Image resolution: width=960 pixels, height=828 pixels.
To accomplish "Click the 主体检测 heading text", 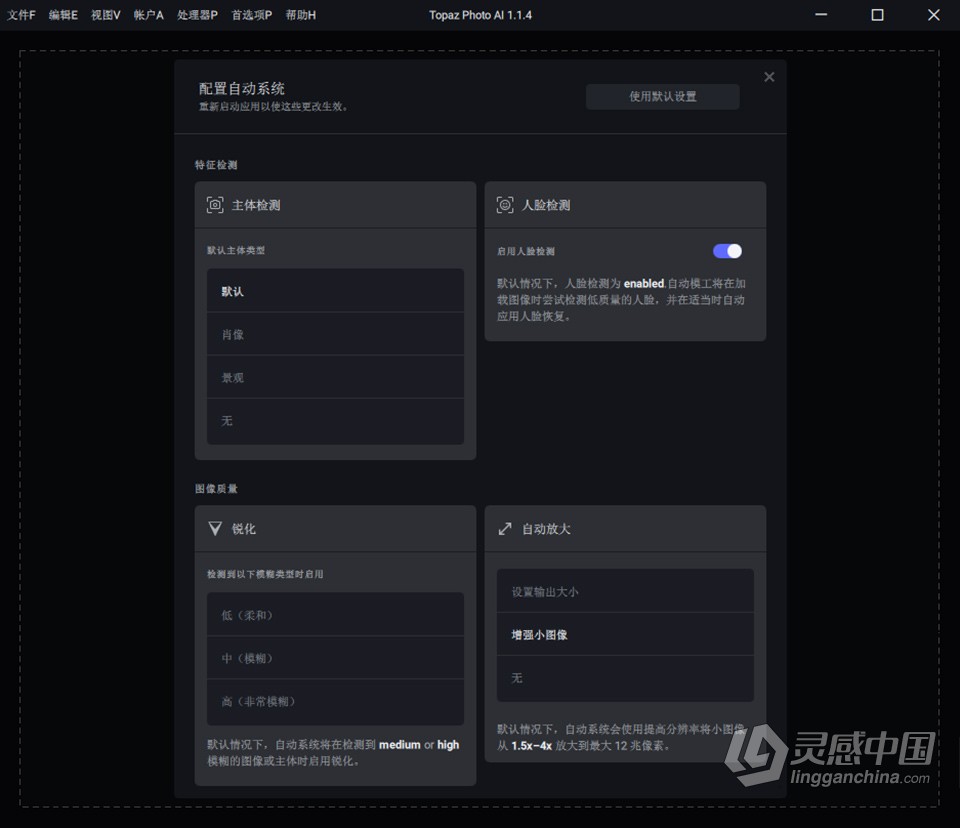I will (x=256, y=205).
